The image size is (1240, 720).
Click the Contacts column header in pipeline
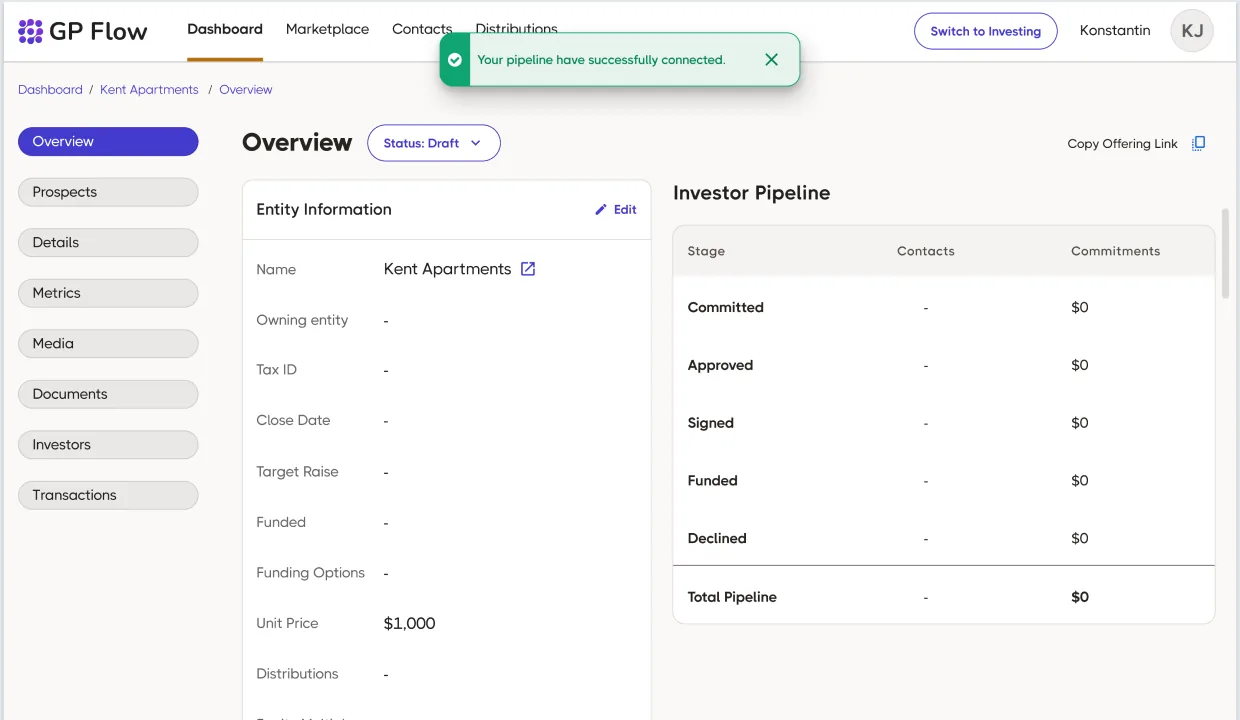click(926, 251)
